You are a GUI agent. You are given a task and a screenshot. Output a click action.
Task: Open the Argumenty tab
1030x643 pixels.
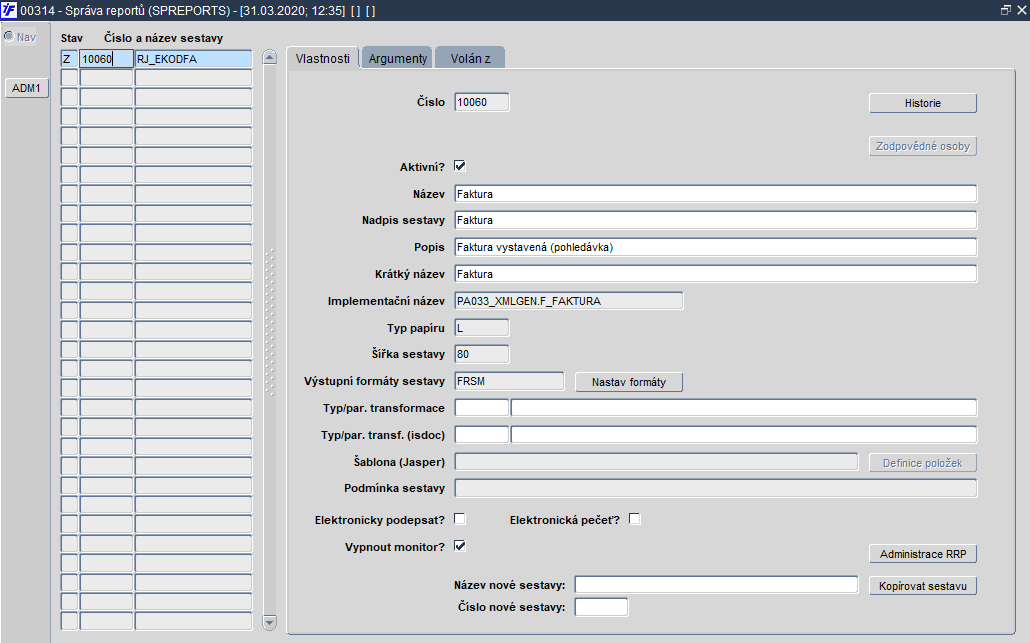[397, 58]
